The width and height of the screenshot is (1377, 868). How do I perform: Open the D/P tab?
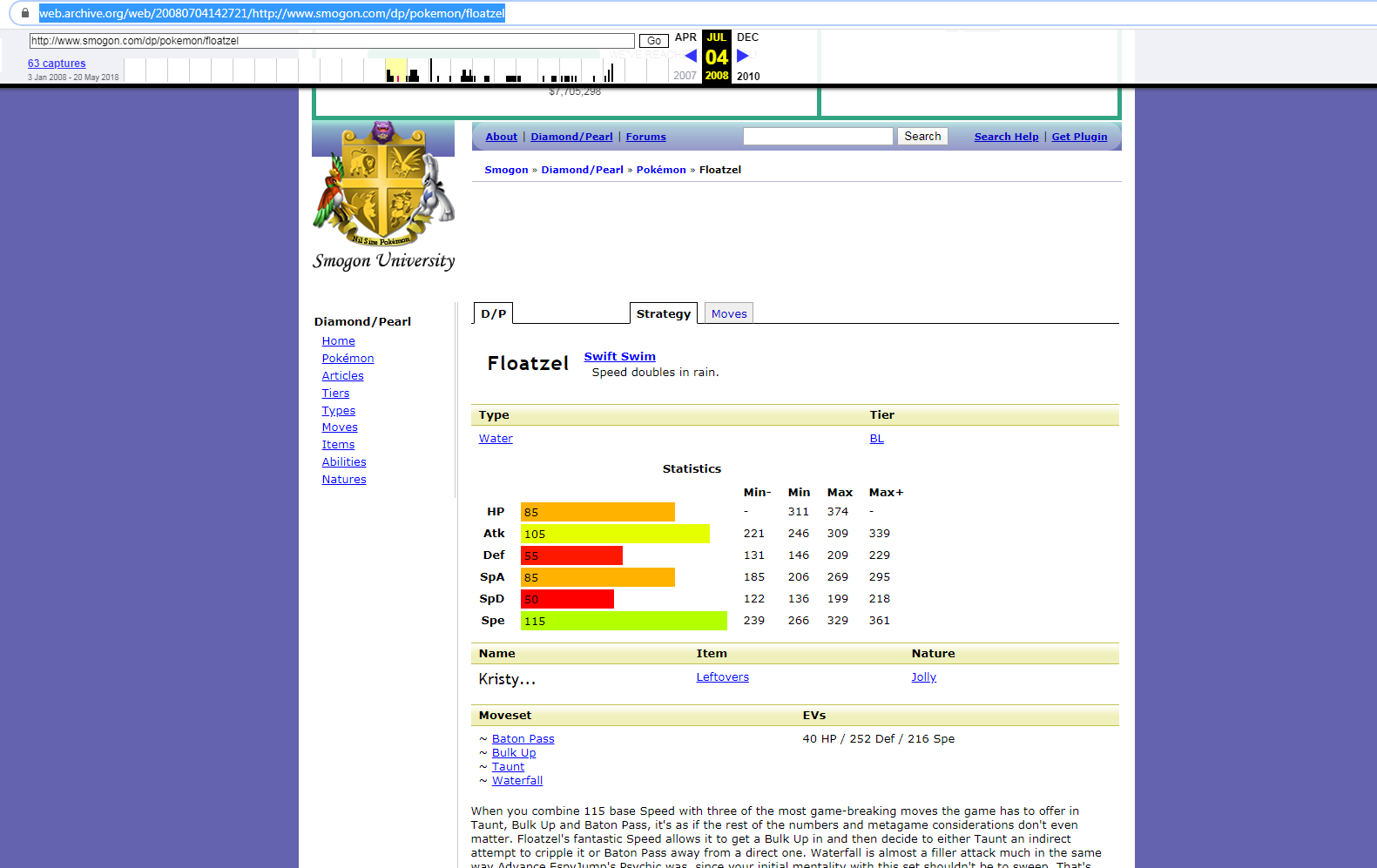(x=493, y=313)
